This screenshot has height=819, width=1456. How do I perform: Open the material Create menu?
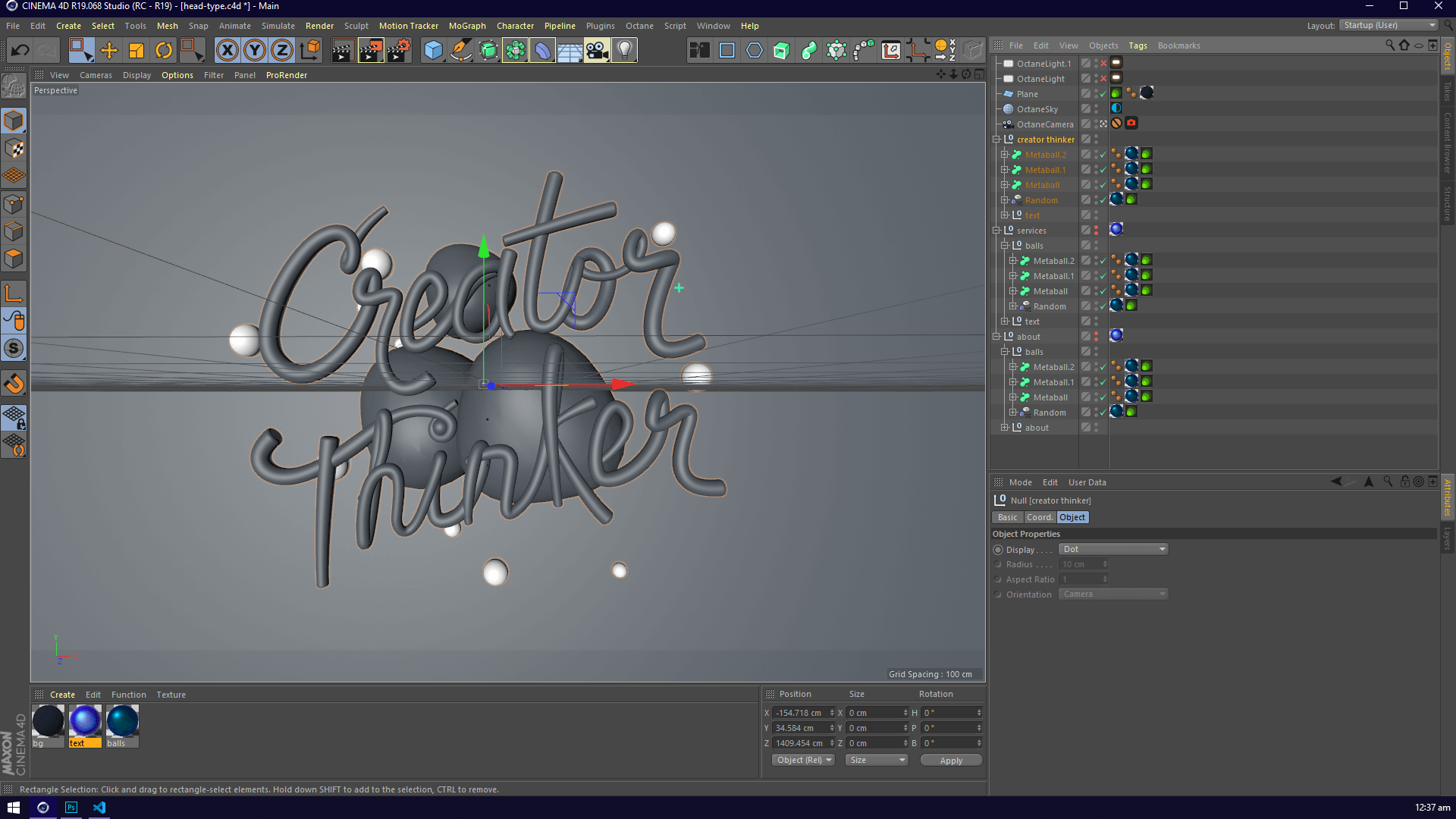pos(62,695)
